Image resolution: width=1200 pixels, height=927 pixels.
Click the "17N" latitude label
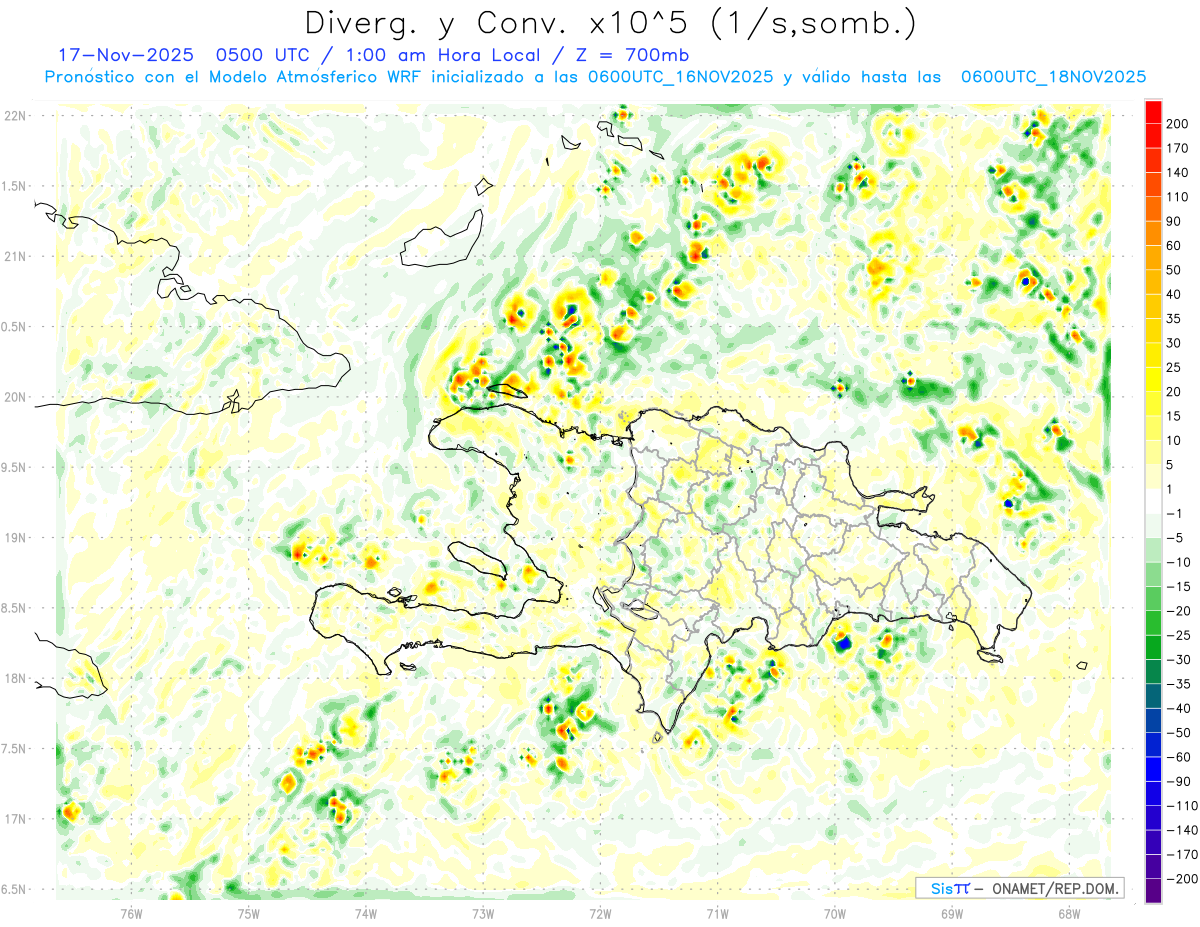point(14,819)
